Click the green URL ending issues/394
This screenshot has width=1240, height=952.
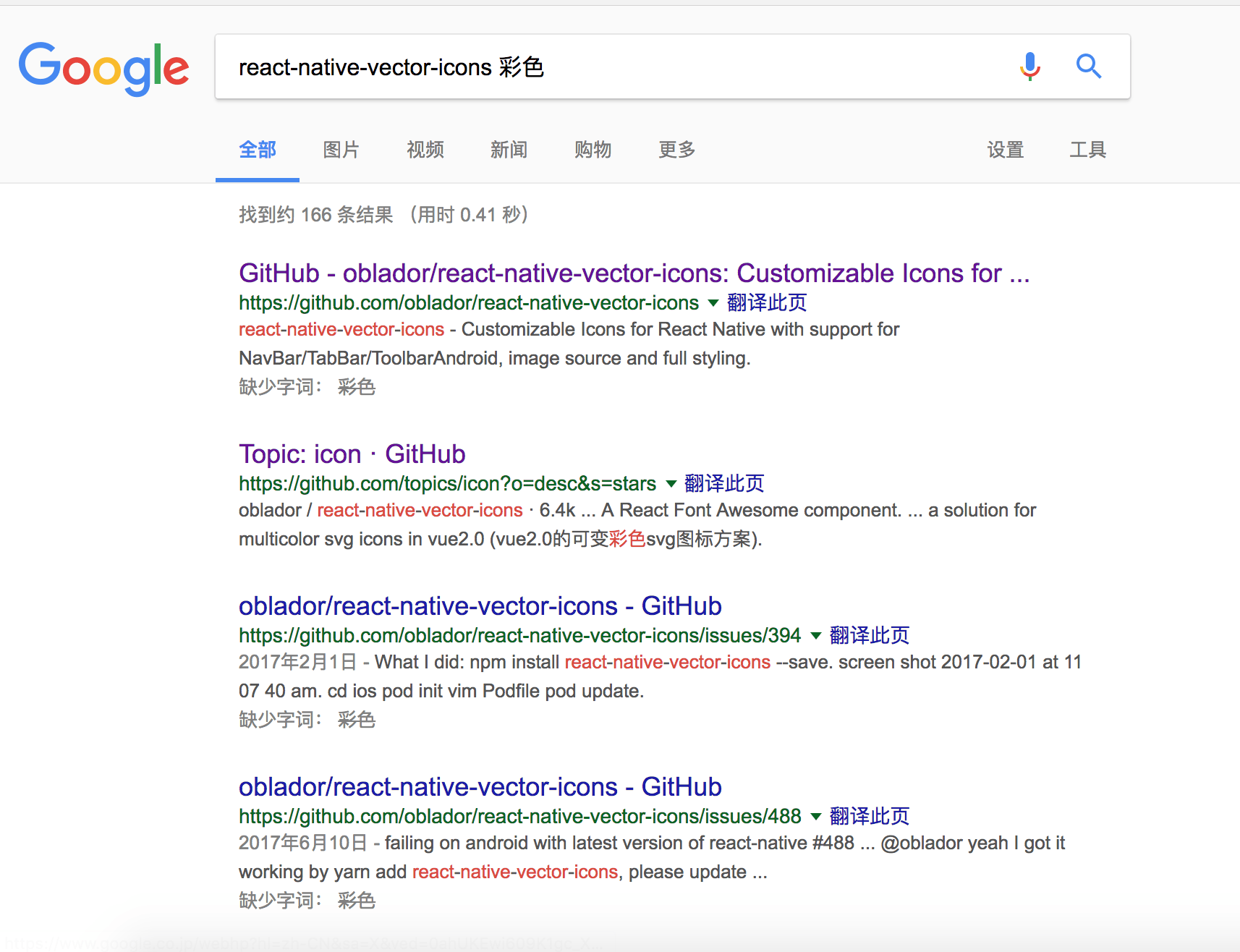click(x=520, y=635)
